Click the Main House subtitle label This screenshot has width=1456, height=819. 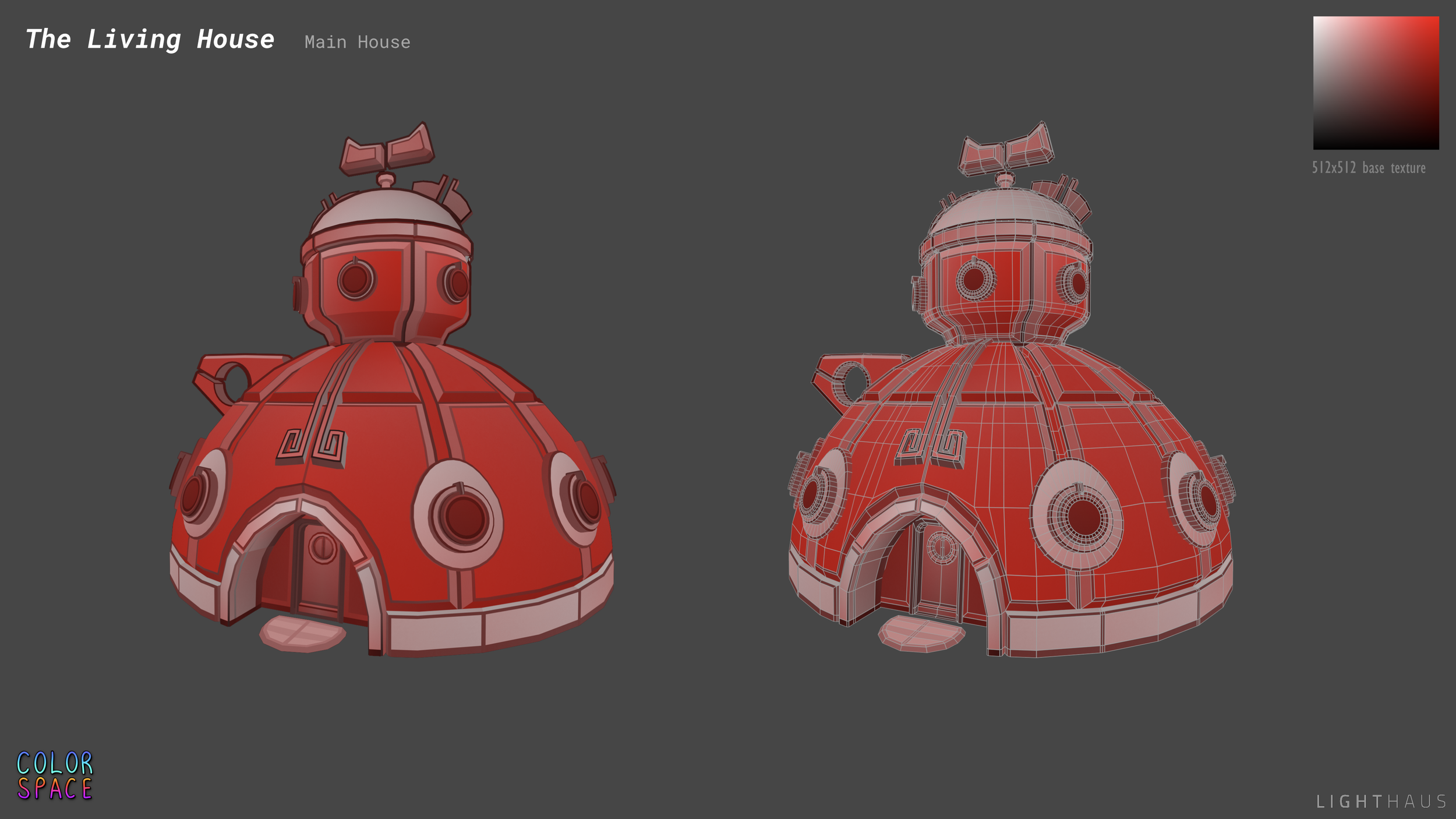coord(357,42)
